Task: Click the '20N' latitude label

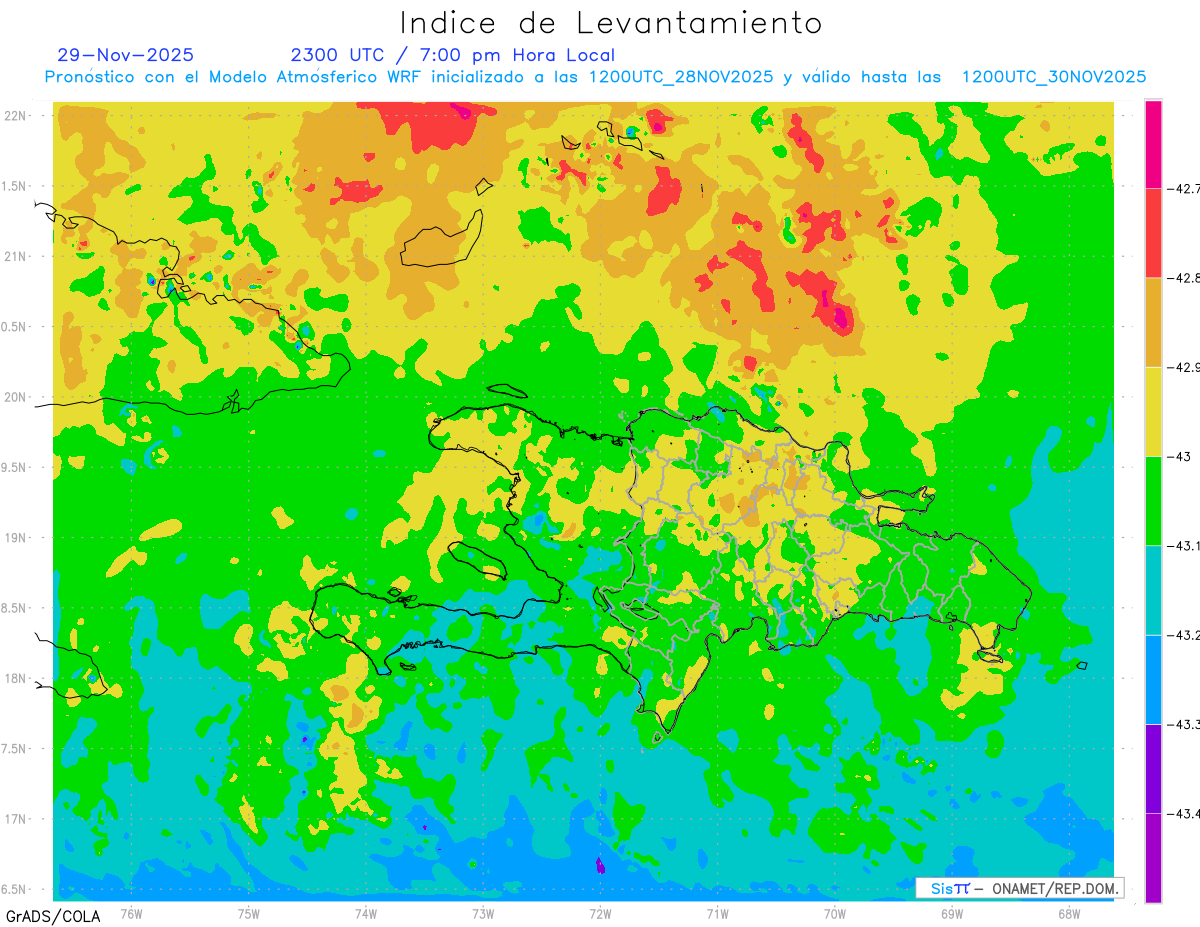Action: tap(16, 397)
